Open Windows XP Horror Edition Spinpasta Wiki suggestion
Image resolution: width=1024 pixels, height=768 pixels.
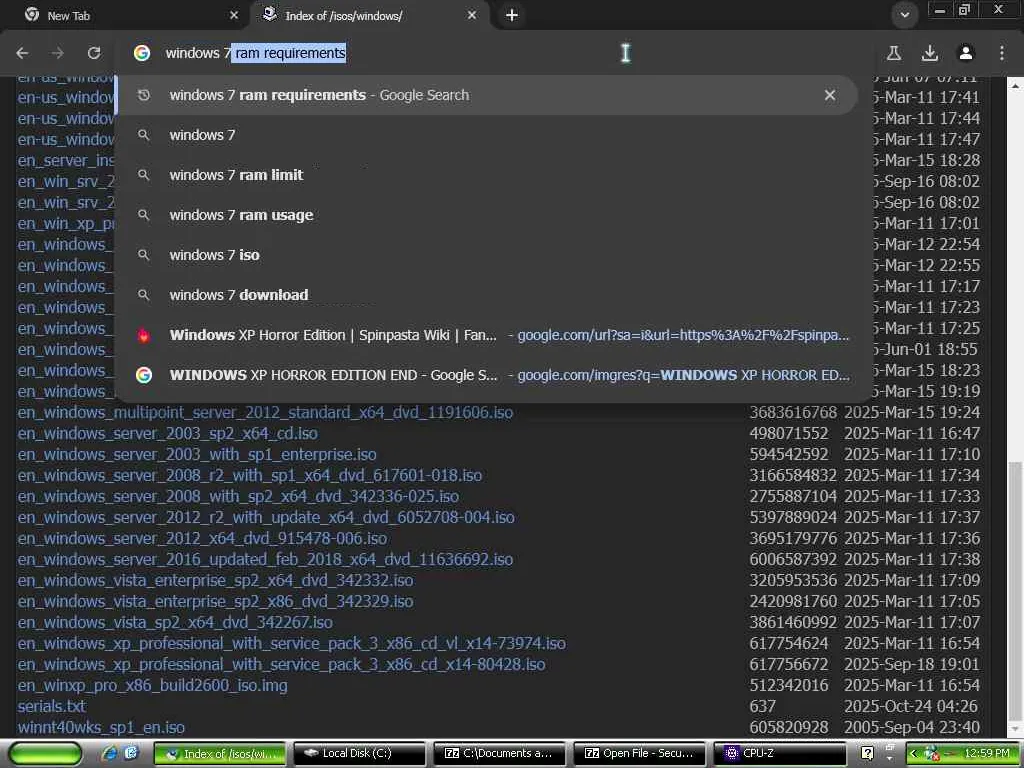tap(487, 335)
